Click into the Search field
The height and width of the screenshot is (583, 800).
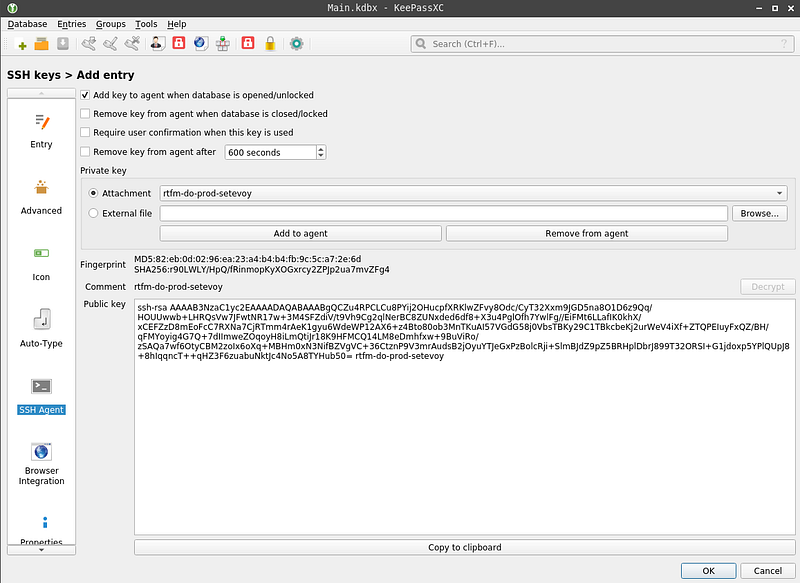point(602,44)
